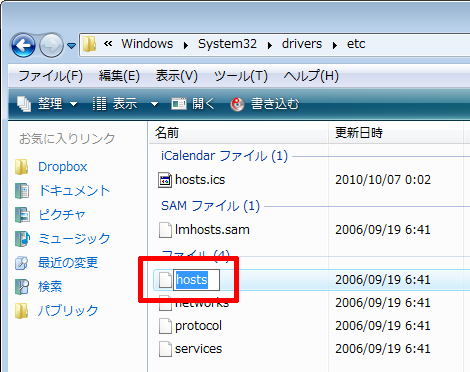The height and width of the screenshot is (372, 470).
Task: Select etc in the breadcrumb path
Action: [356, 44]
